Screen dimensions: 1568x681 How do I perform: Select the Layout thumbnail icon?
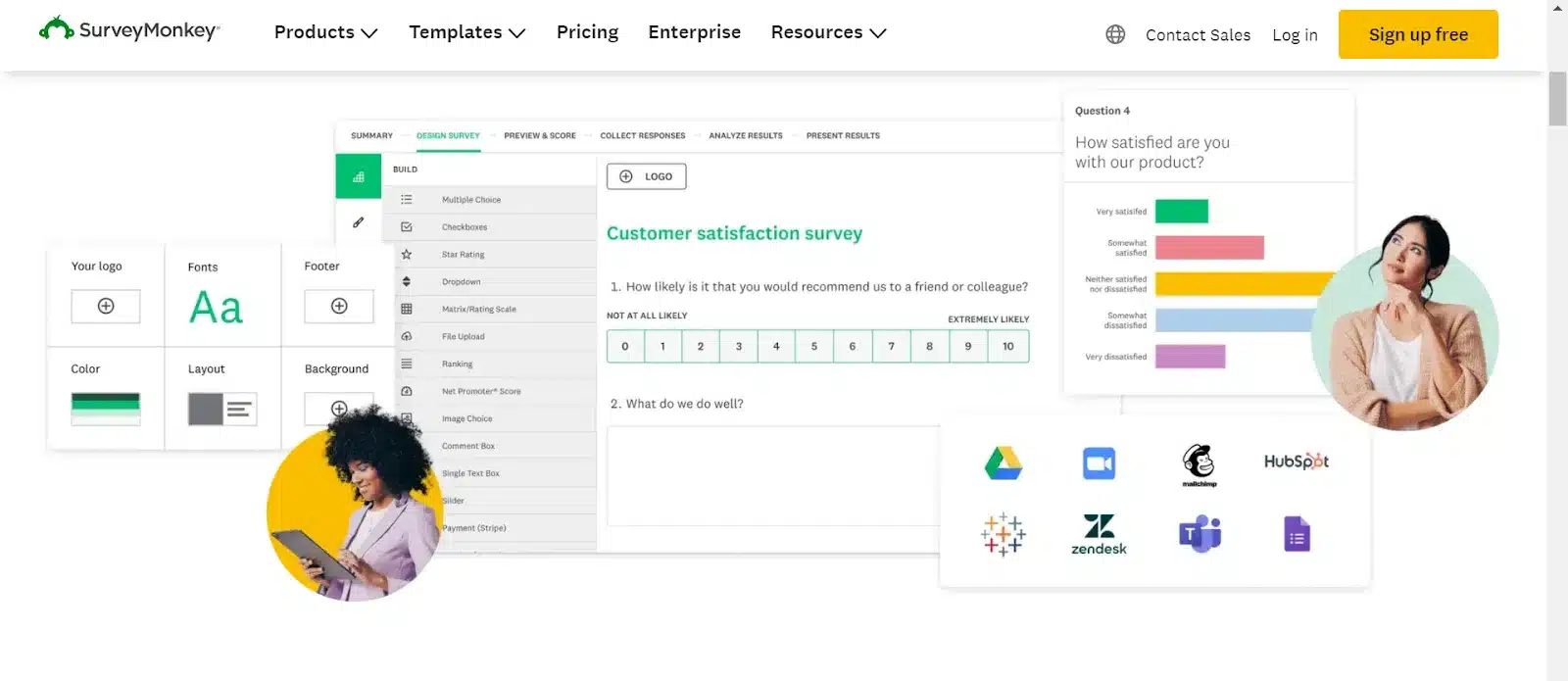tap(222, 409)
